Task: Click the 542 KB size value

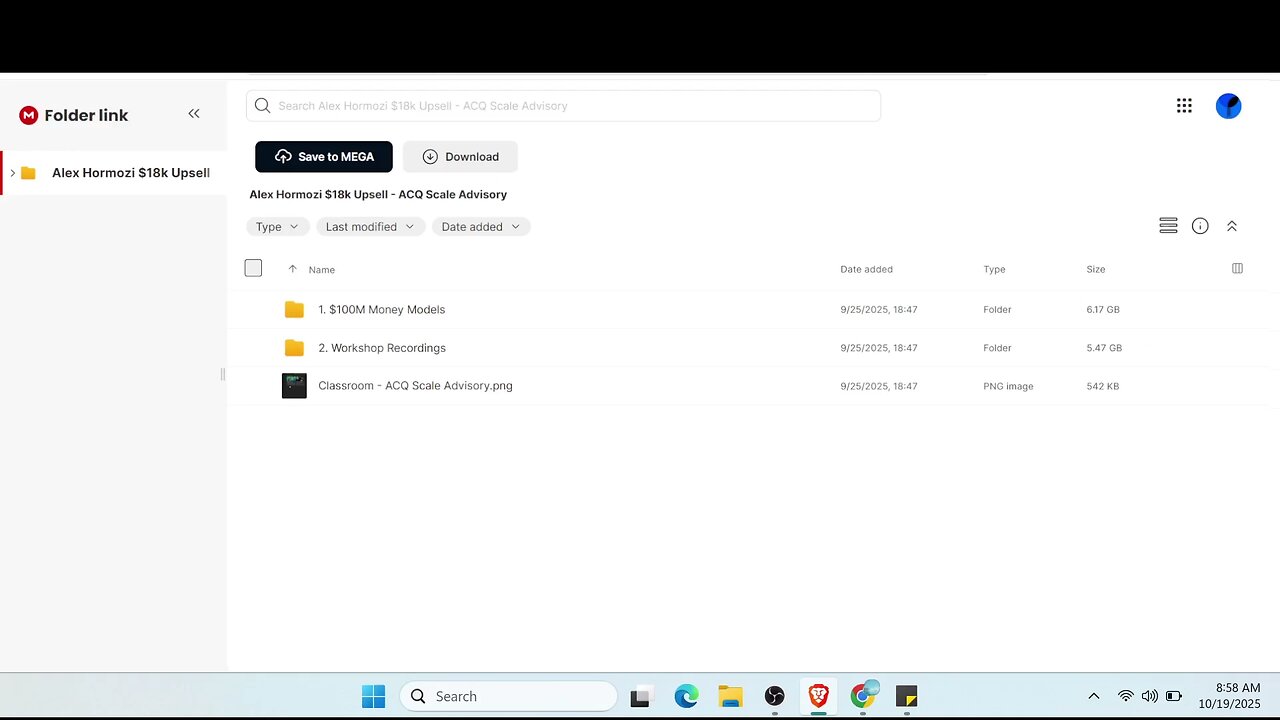Action: point(1103,386)
